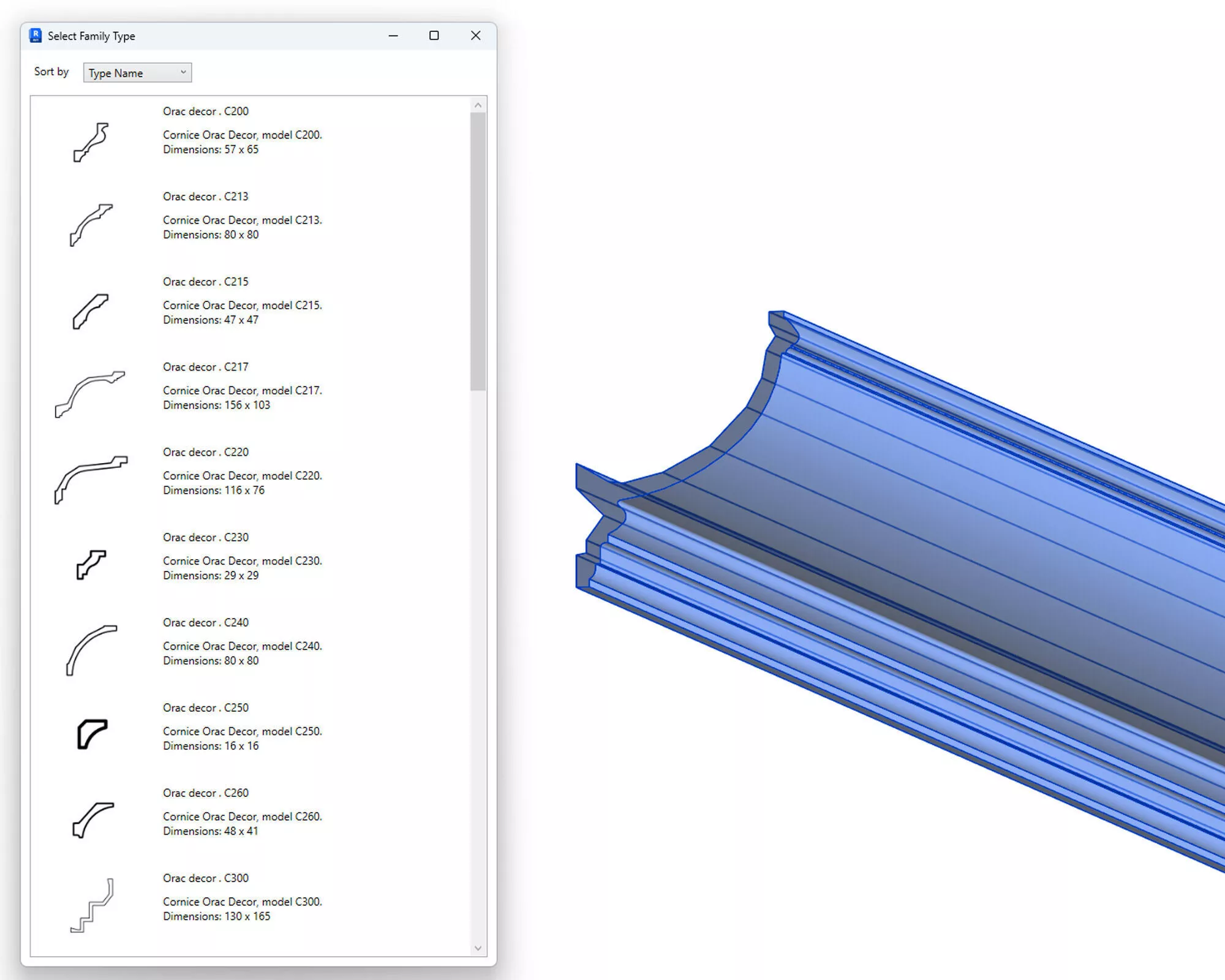Select the C250 cornice profile icon
The image size is (1225, 980).
(92, 734)
